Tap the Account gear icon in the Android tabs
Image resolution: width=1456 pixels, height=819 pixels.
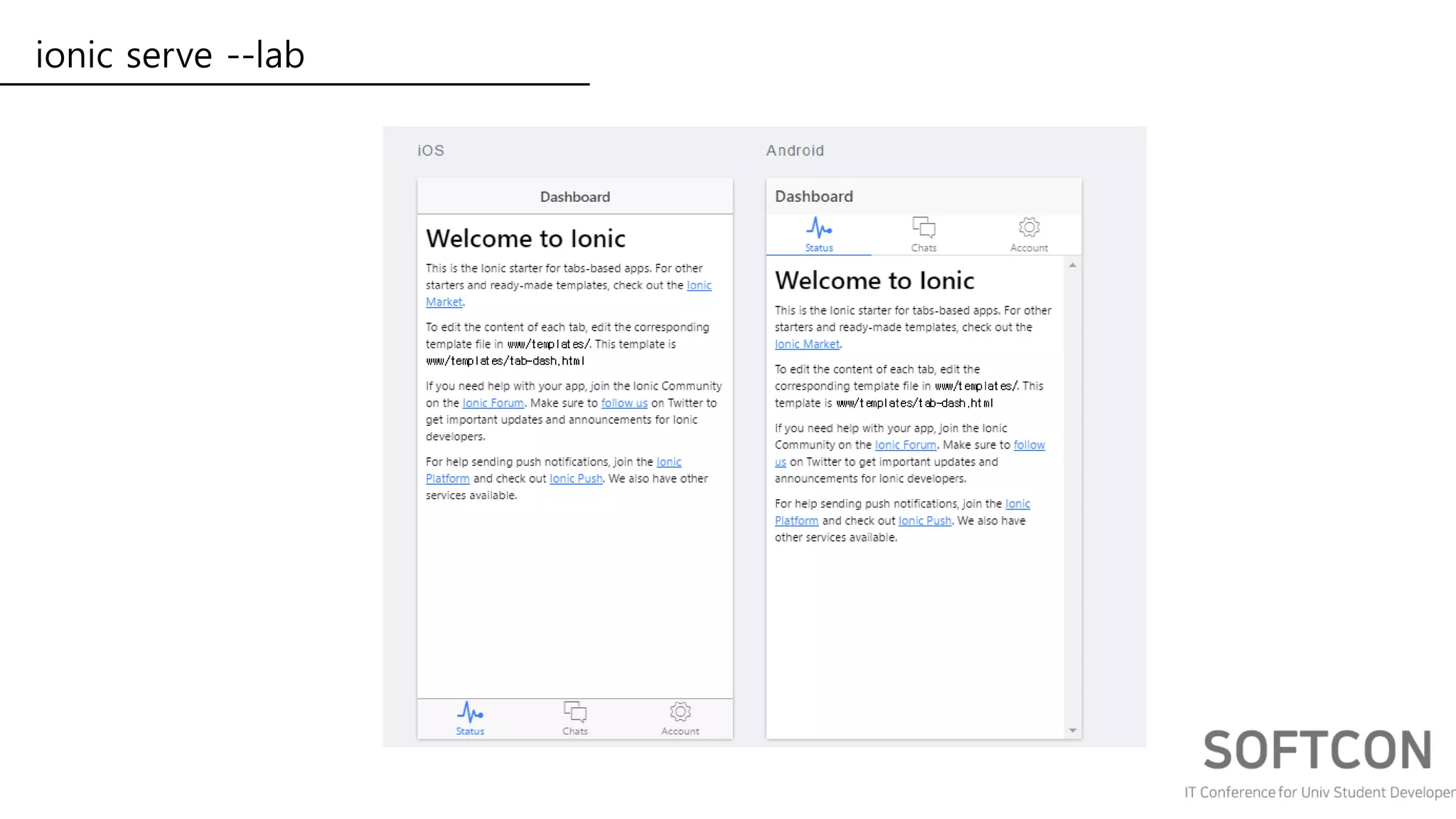pos(1029,227)
